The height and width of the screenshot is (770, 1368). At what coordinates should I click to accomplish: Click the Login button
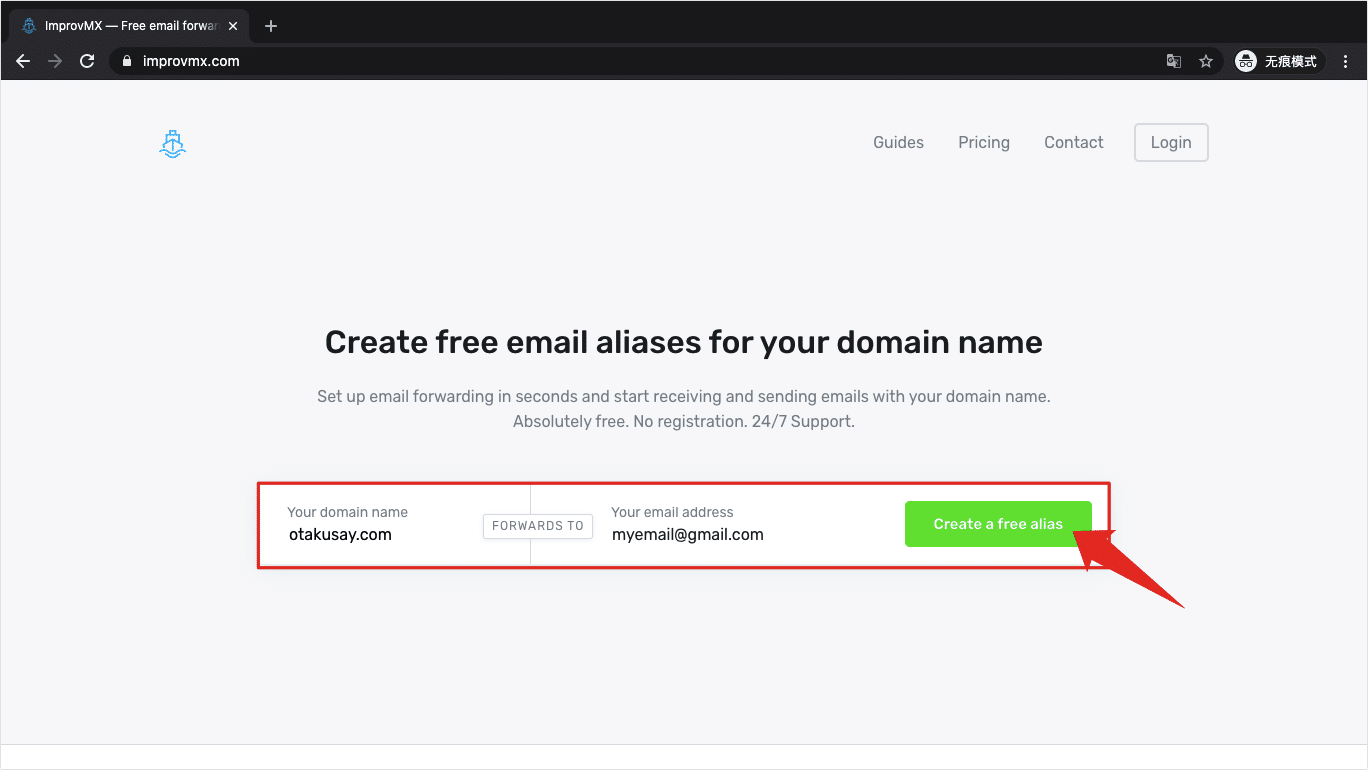pos(1171,142)
